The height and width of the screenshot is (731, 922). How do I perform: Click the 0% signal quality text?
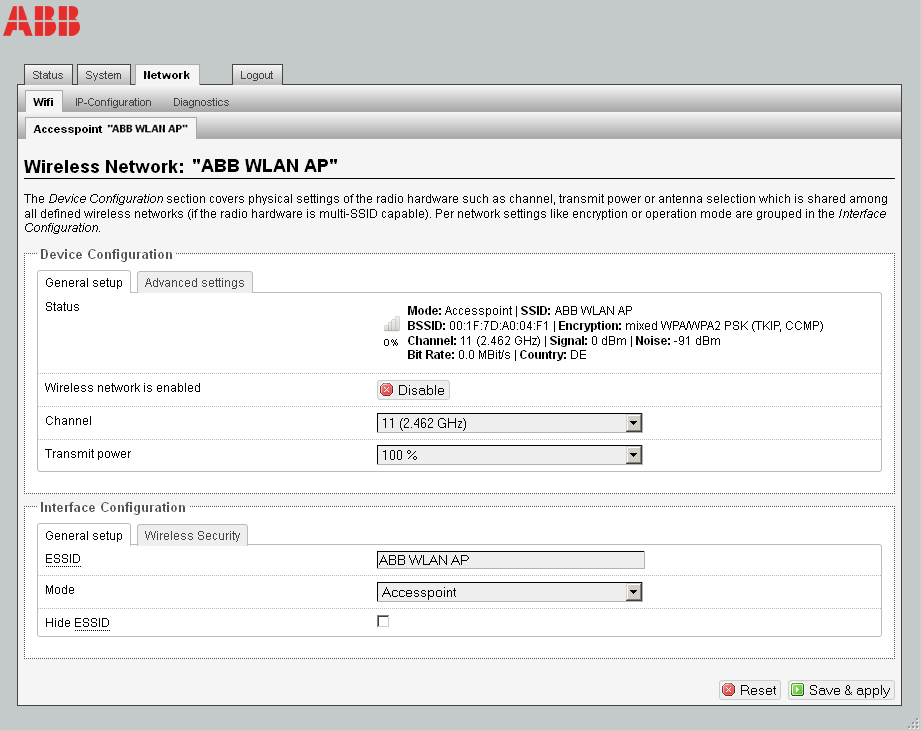point(390,342)
